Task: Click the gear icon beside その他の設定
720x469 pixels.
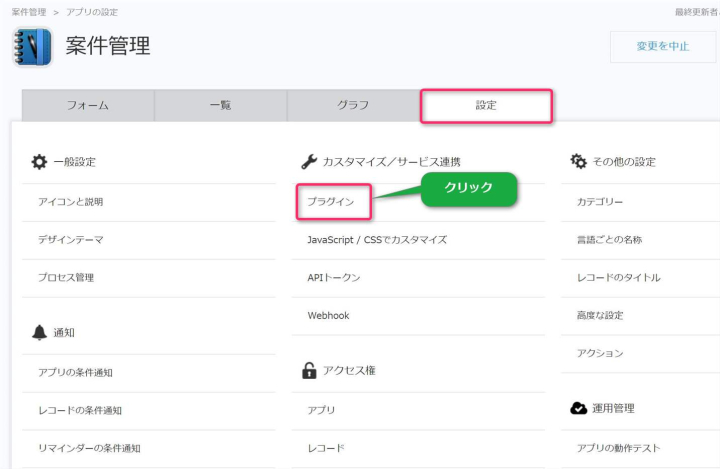Action: [x=578, y=161]
